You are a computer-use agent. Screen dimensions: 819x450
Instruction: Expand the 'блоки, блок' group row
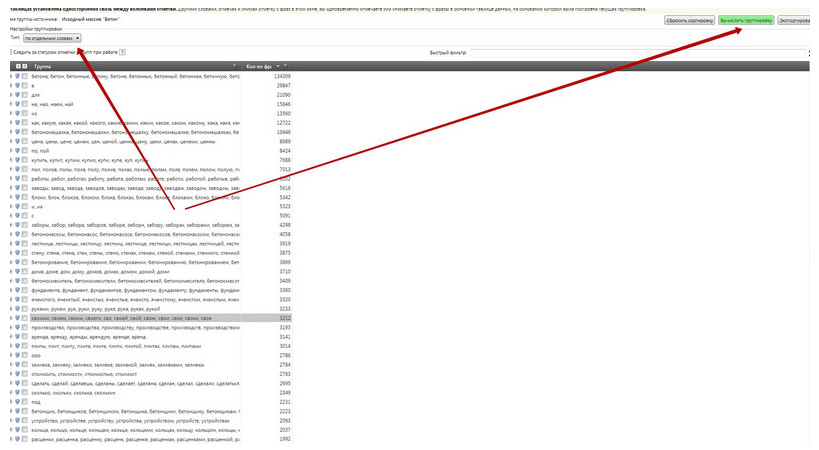pyautogui.click(x=10, y=197)
